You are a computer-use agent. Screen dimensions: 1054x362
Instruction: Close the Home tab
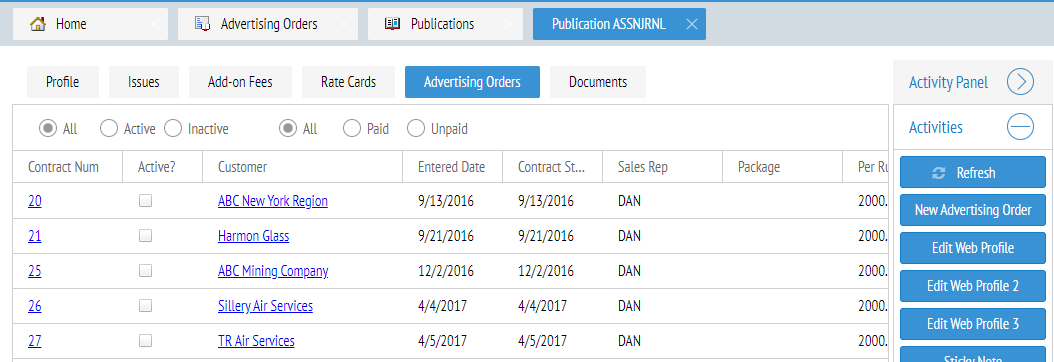(x=154, y=24)
